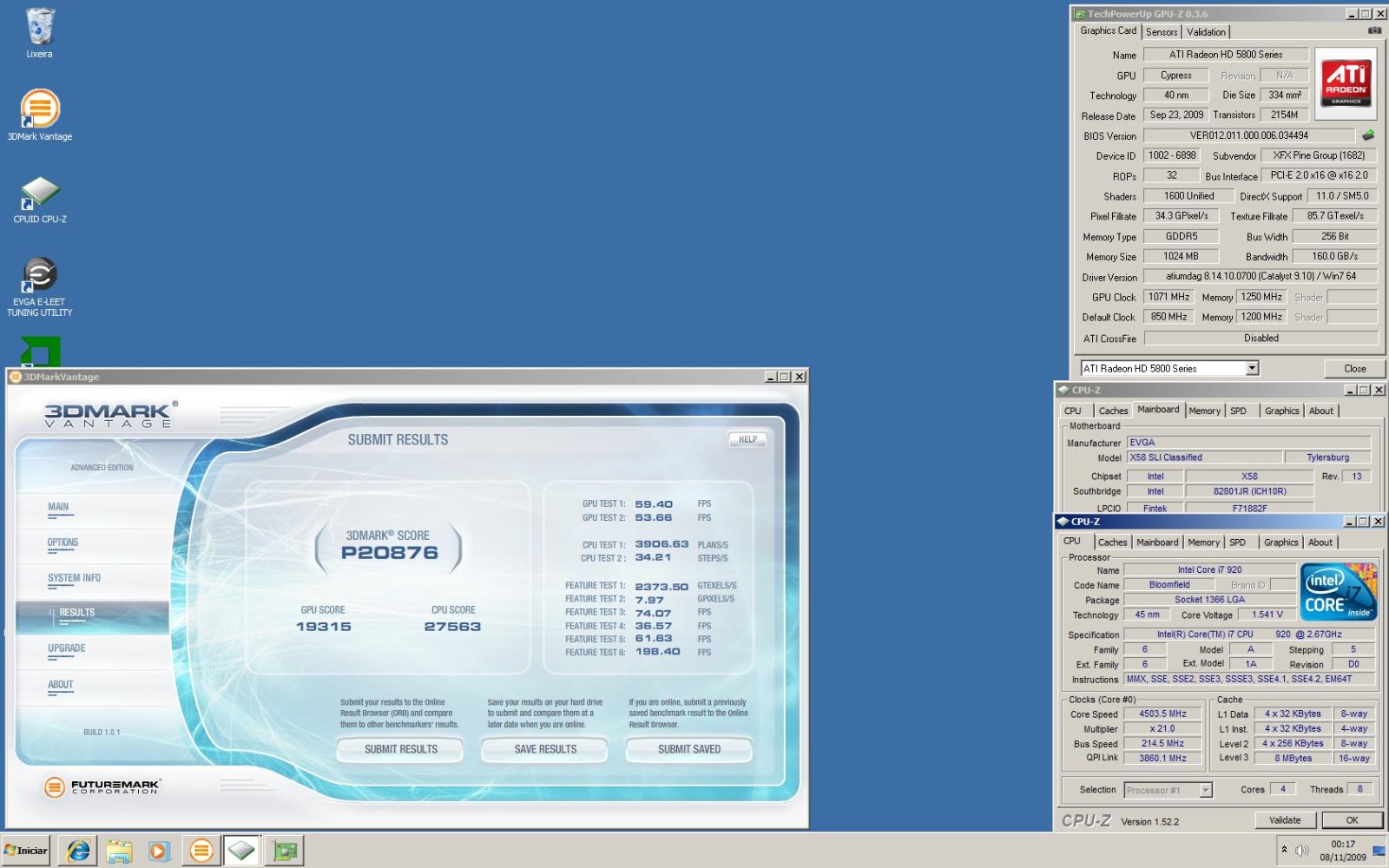Image resolution: width=1389 pixels, height=868 pixels.
Task: Click the Core Voltage 1.541 V value
Action: pyautogui.click(x=1267, y=615)
